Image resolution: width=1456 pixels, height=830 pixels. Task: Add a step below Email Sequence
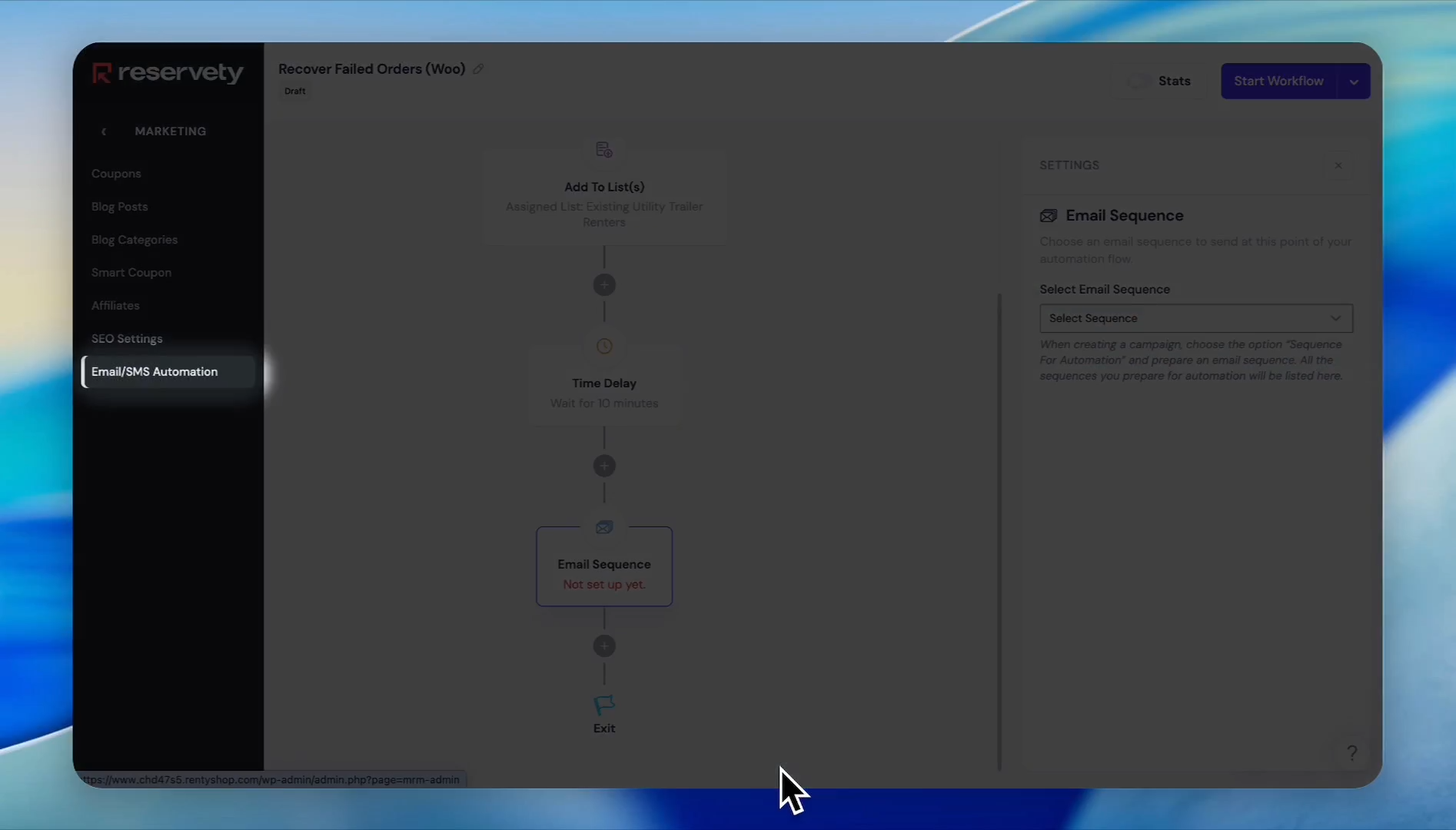tap(604, 646)
